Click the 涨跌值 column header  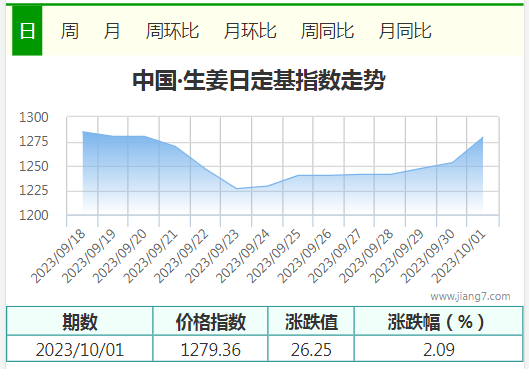click(311, 321)
